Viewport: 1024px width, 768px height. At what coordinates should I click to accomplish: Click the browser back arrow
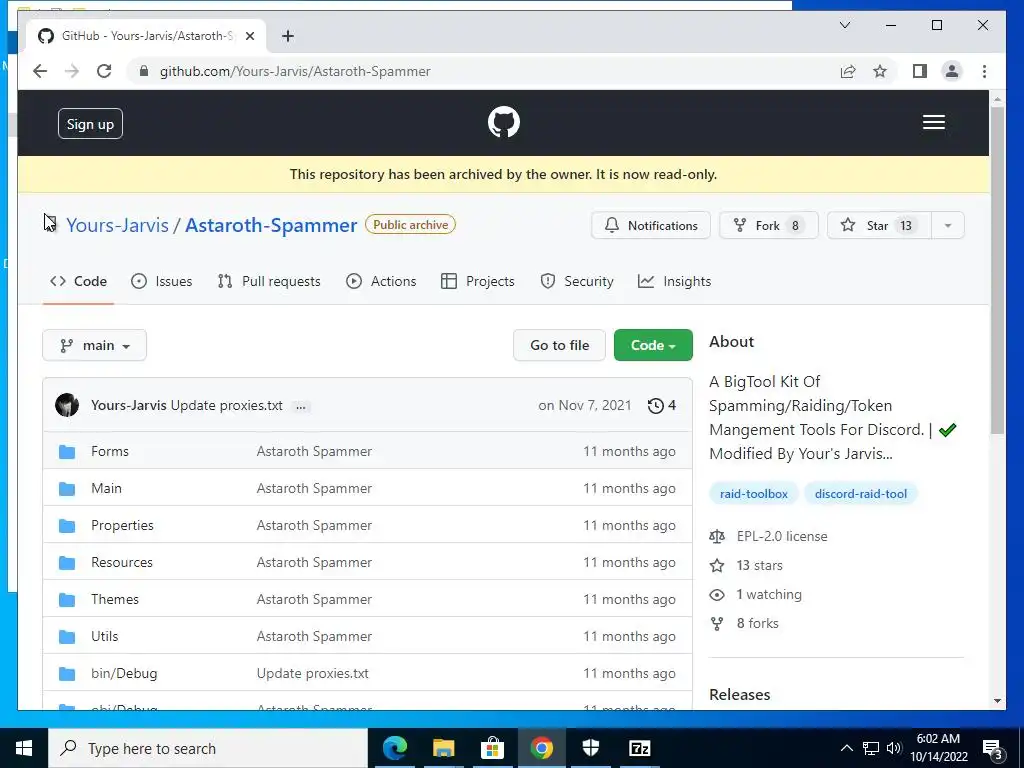[40, 71]
